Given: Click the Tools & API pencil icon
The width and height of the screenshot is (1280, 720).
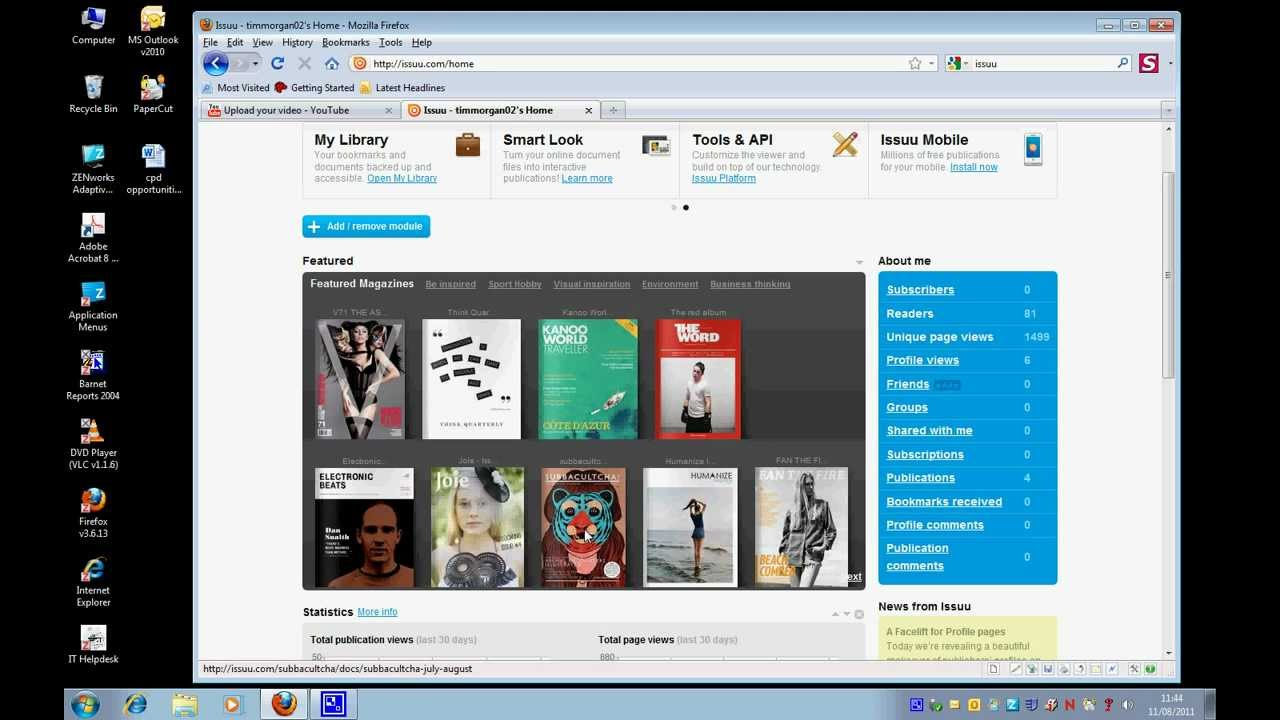Looking at the screenshot, I should click(845, 145).
